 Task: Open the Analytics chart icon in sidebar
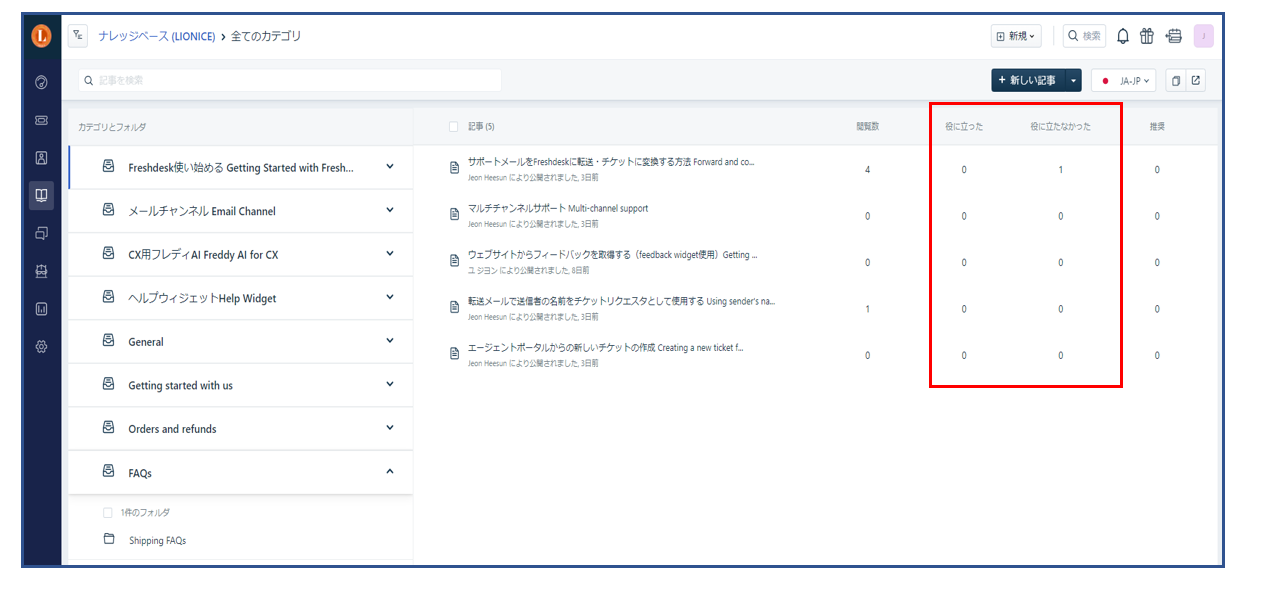41,309
